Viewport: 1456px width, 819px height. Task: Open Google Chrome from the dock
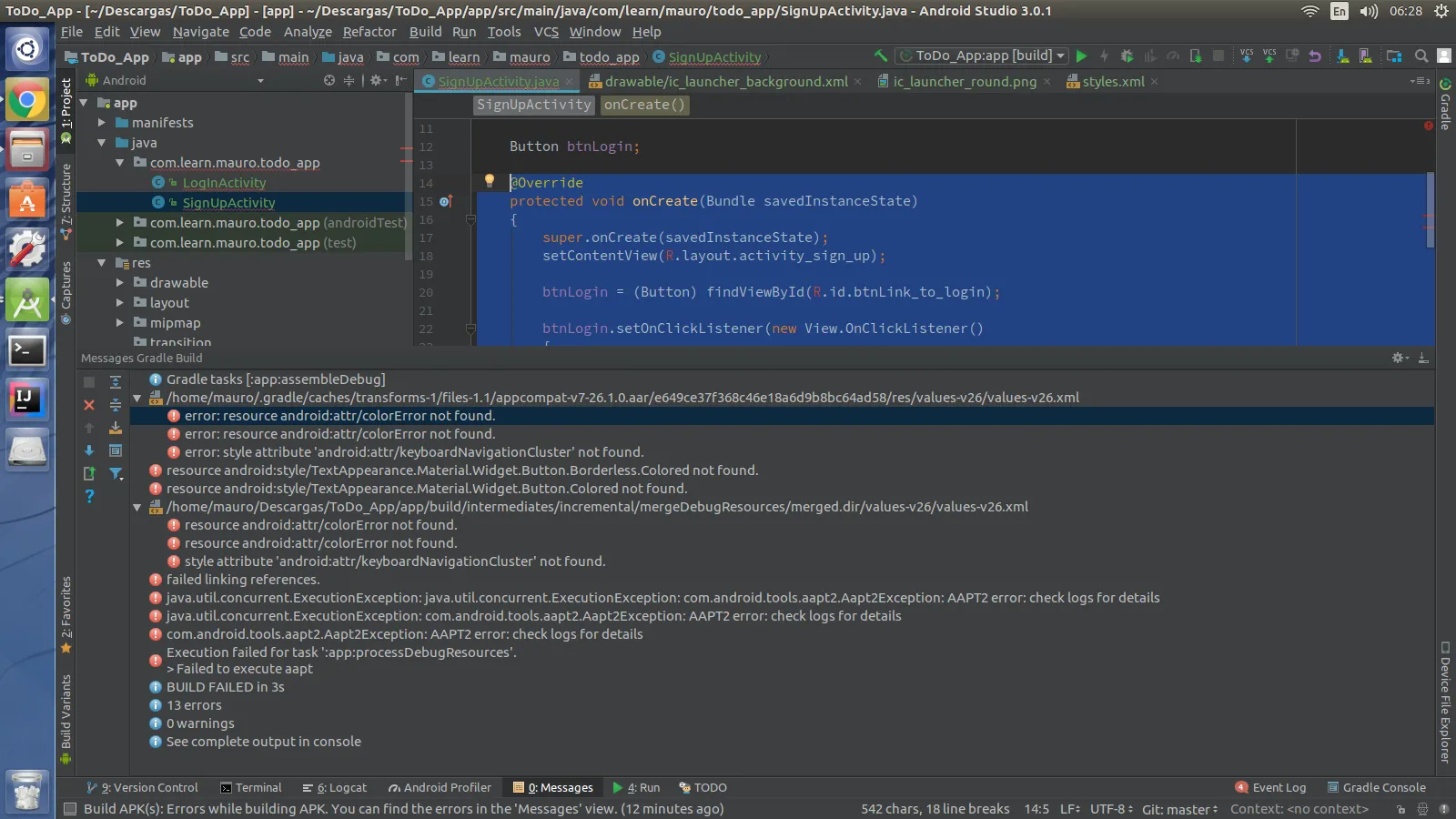27,99
